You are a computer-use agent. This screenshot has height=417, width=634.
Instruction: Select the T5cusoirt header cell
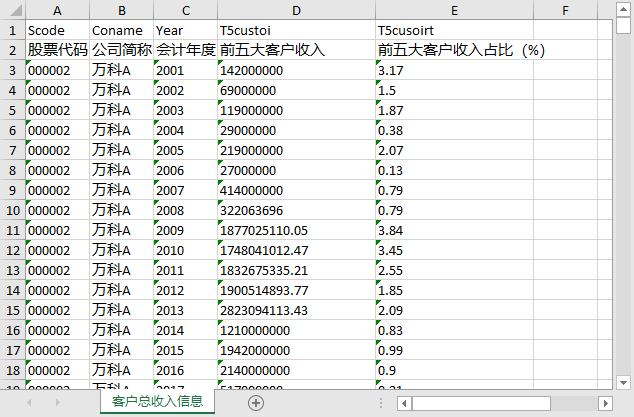pyautogui.click(x=454, y=30)
